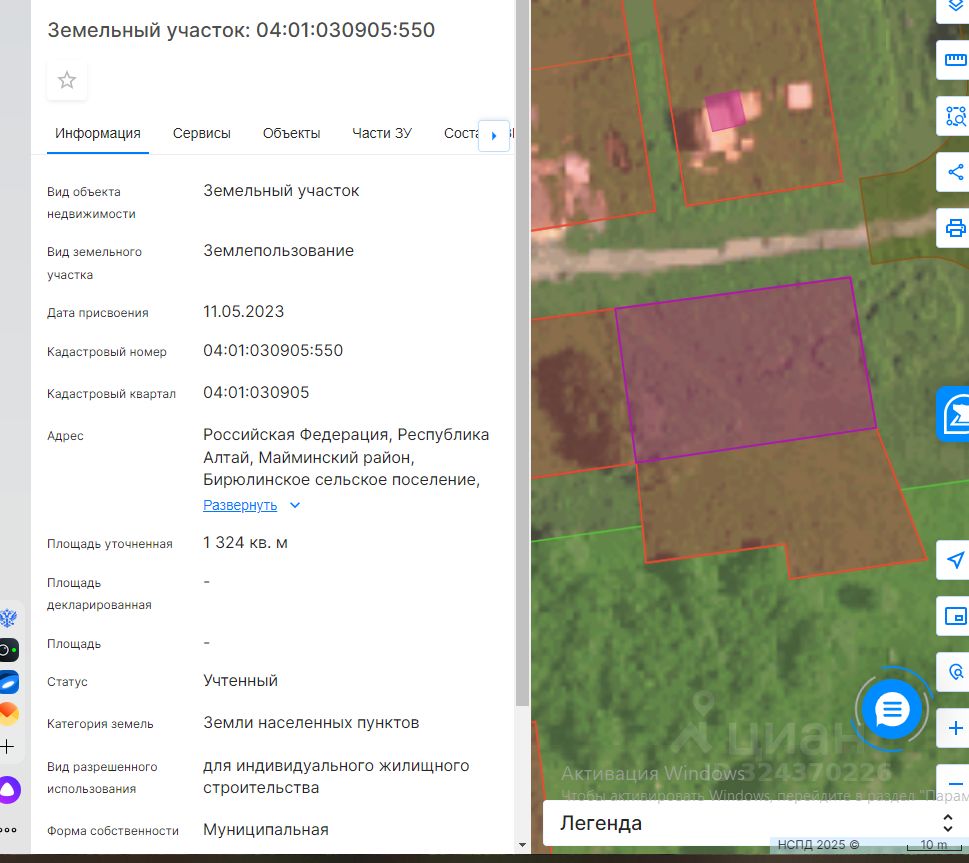This screenshot has width=969, height=863.
Task: Open the round chat support button
Action: tap(892, 710)
